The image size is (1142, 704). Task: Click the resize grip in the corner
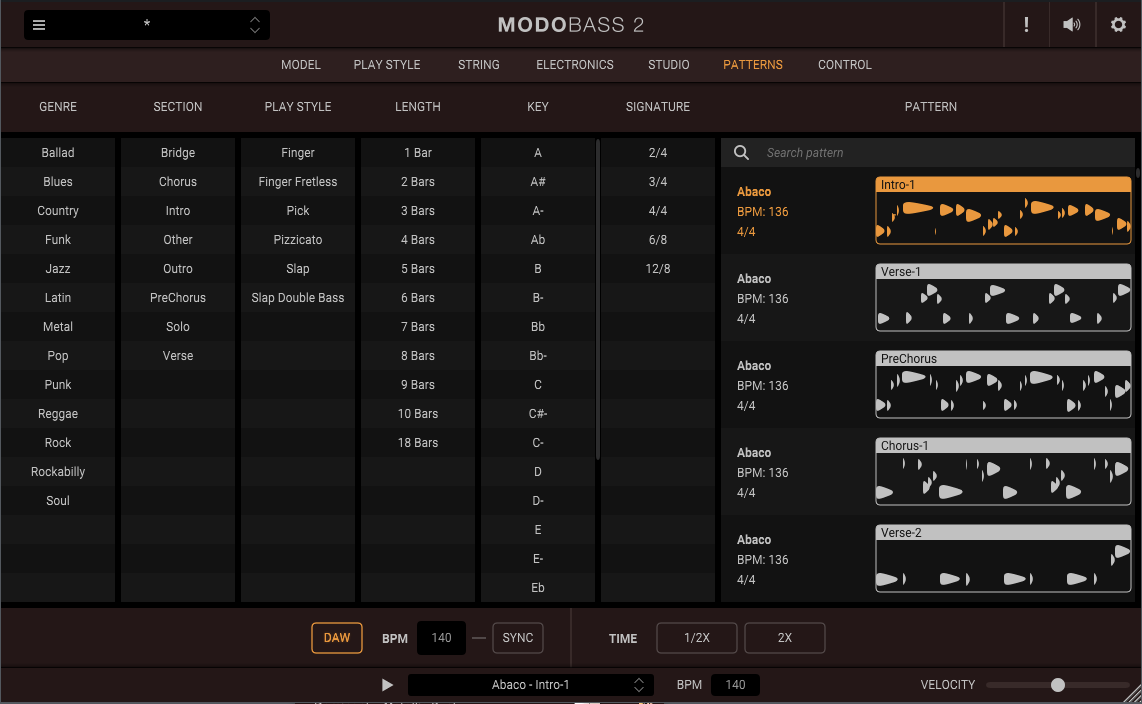pos(1133,695)
